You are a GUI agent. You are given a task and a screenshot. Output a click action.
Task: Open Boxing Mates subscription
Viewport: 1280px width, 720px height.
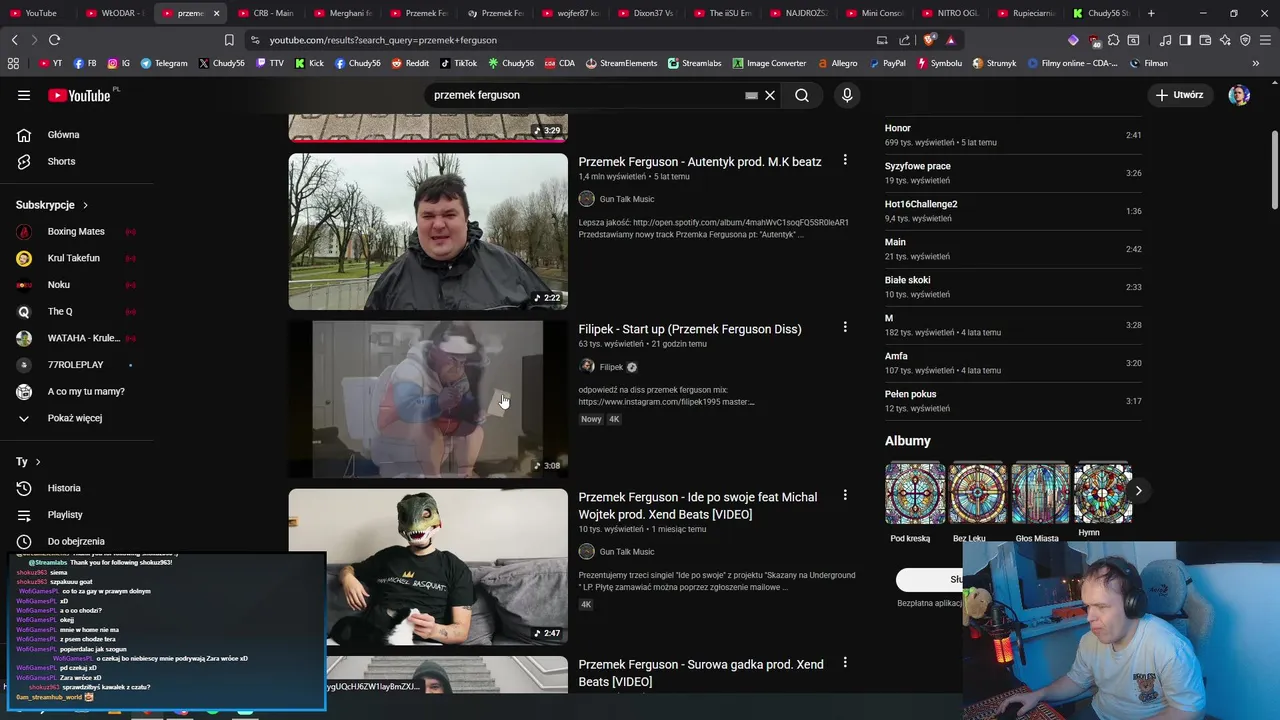point(76,231)
